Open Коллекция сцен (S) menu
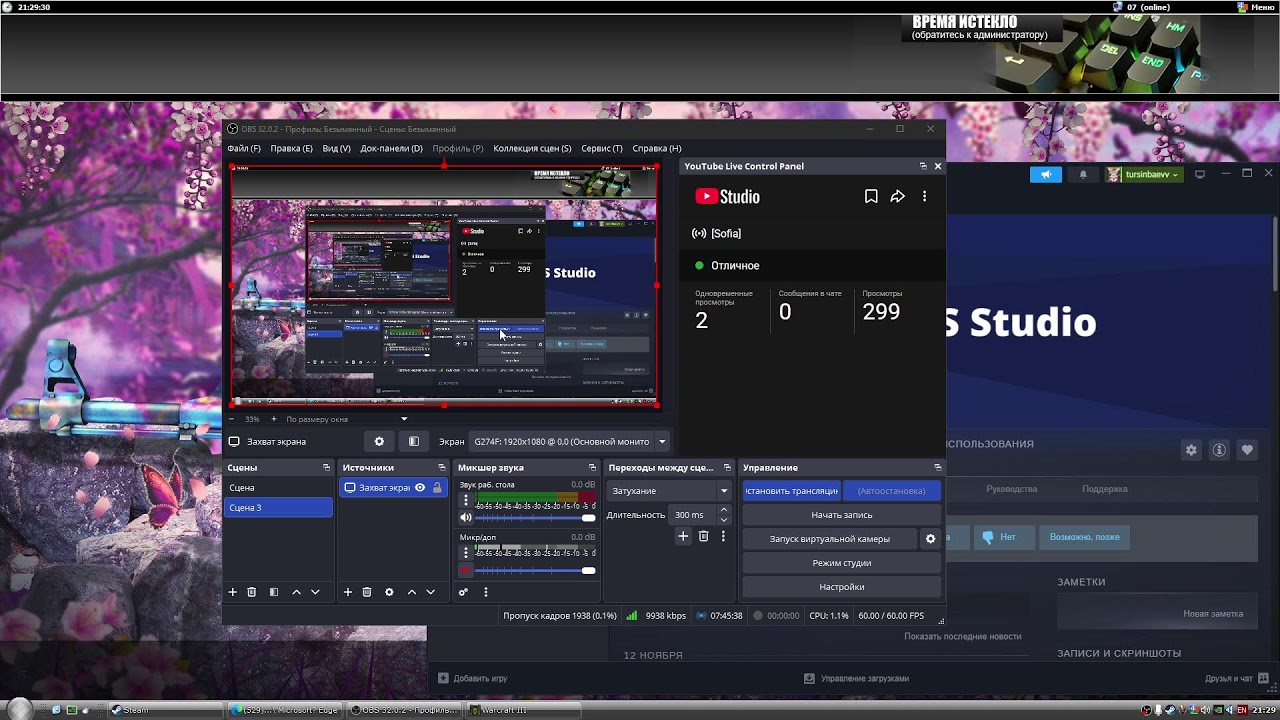The width and height of the screenshot is (1280, 720). [532, 148]
